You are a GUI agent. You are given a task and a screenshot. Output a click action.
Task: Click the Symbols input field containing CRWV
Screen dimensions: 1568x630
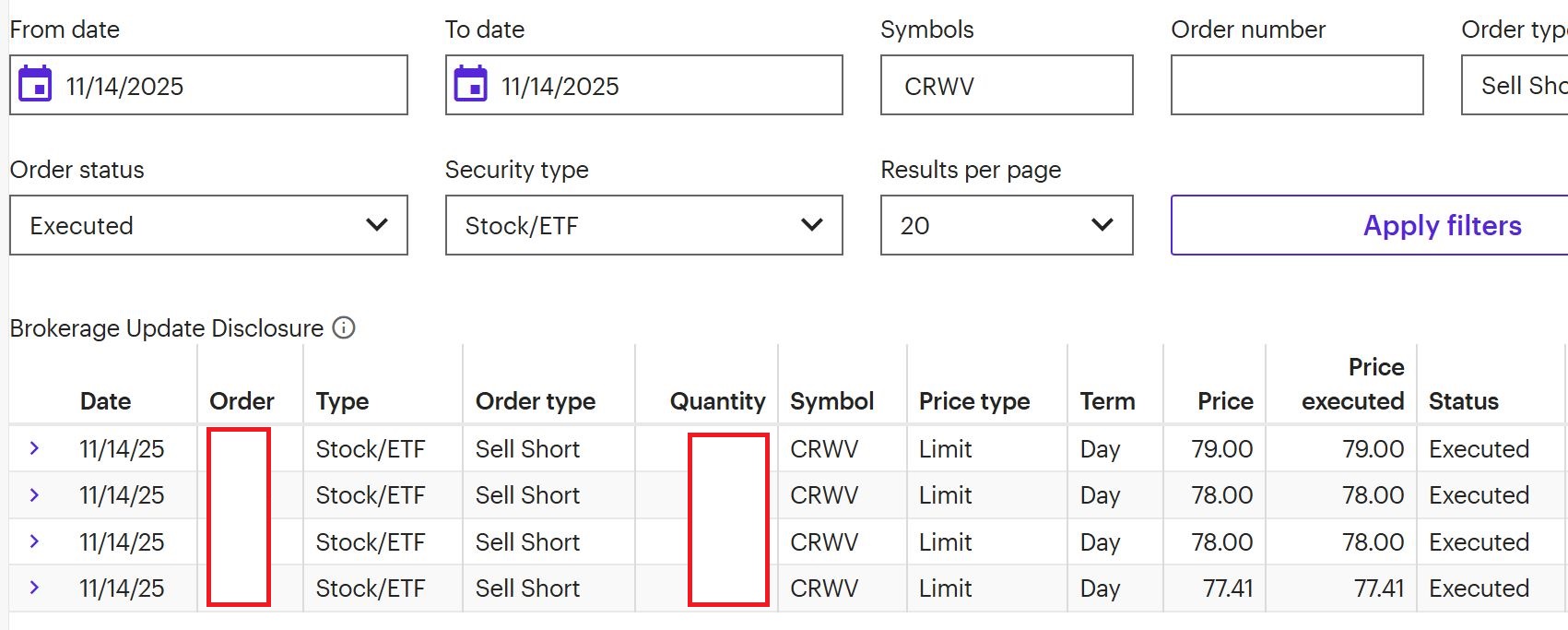(1006, 86)
